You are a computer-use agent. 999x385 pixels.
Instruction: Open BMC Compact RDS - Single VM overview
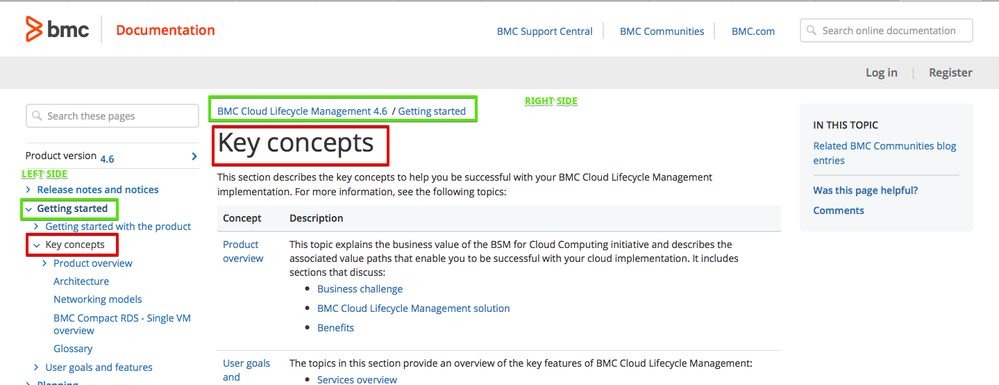(122, 324)
